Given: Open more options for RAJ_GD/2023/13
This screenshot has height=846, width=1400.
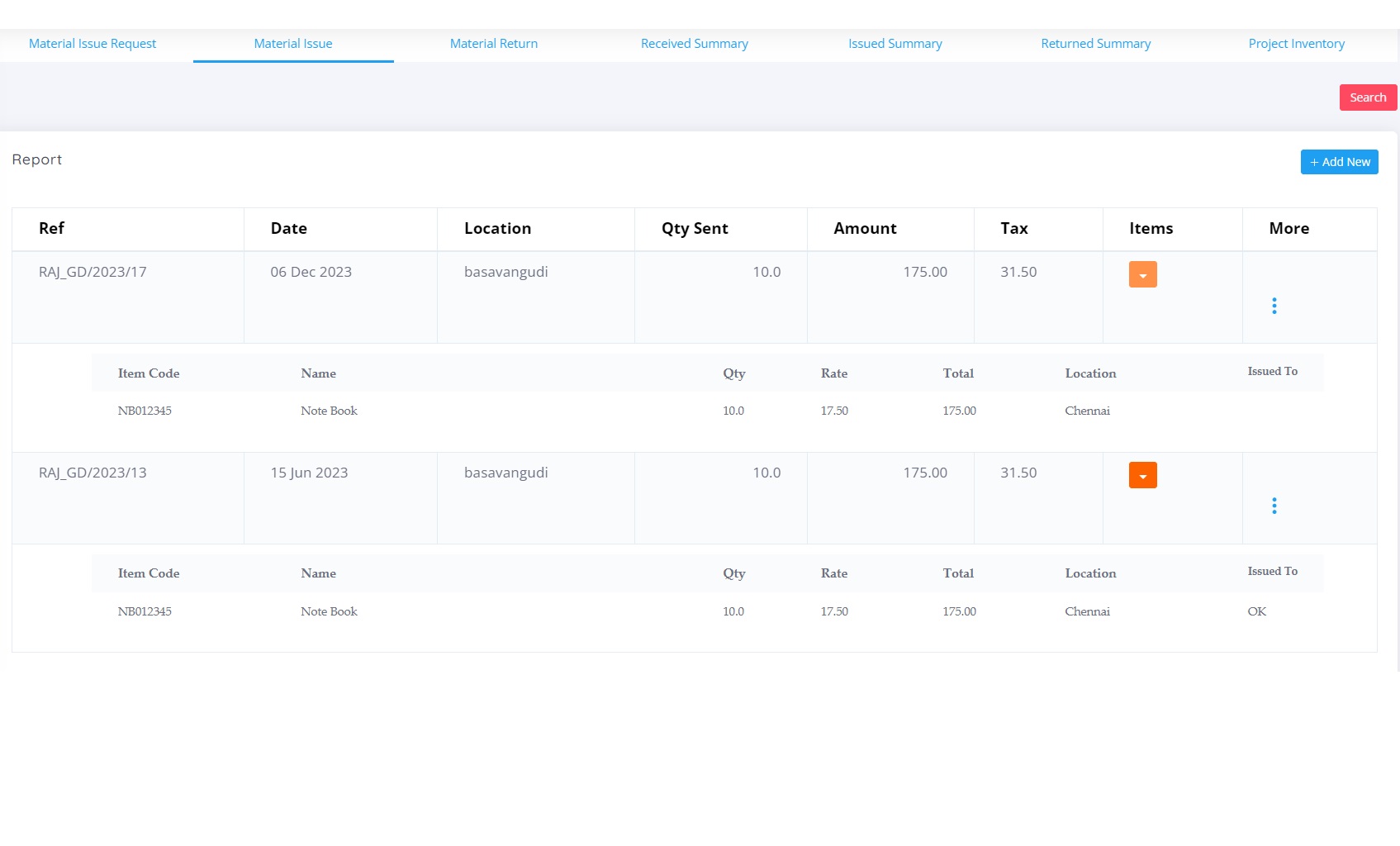Looking at the screenshot, I should 1274,506.
